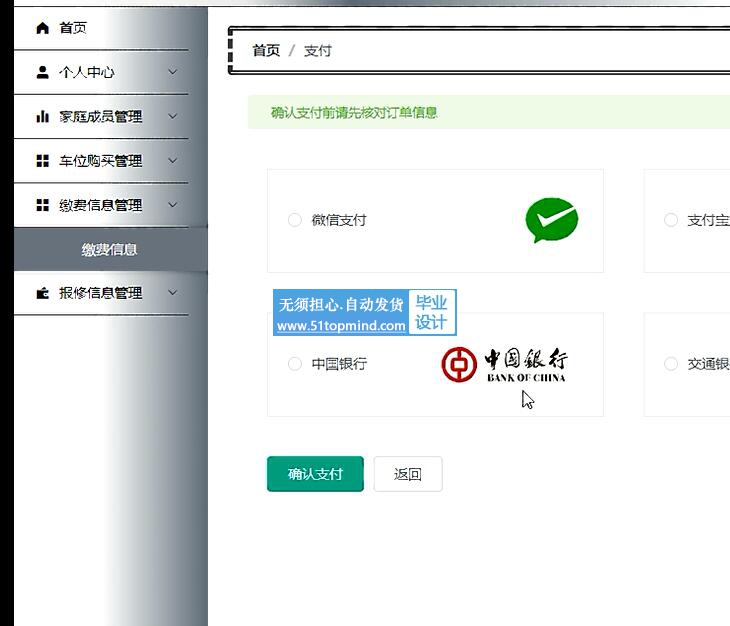
Task: Open 车位购买管理 menu label
Action: 101,161
